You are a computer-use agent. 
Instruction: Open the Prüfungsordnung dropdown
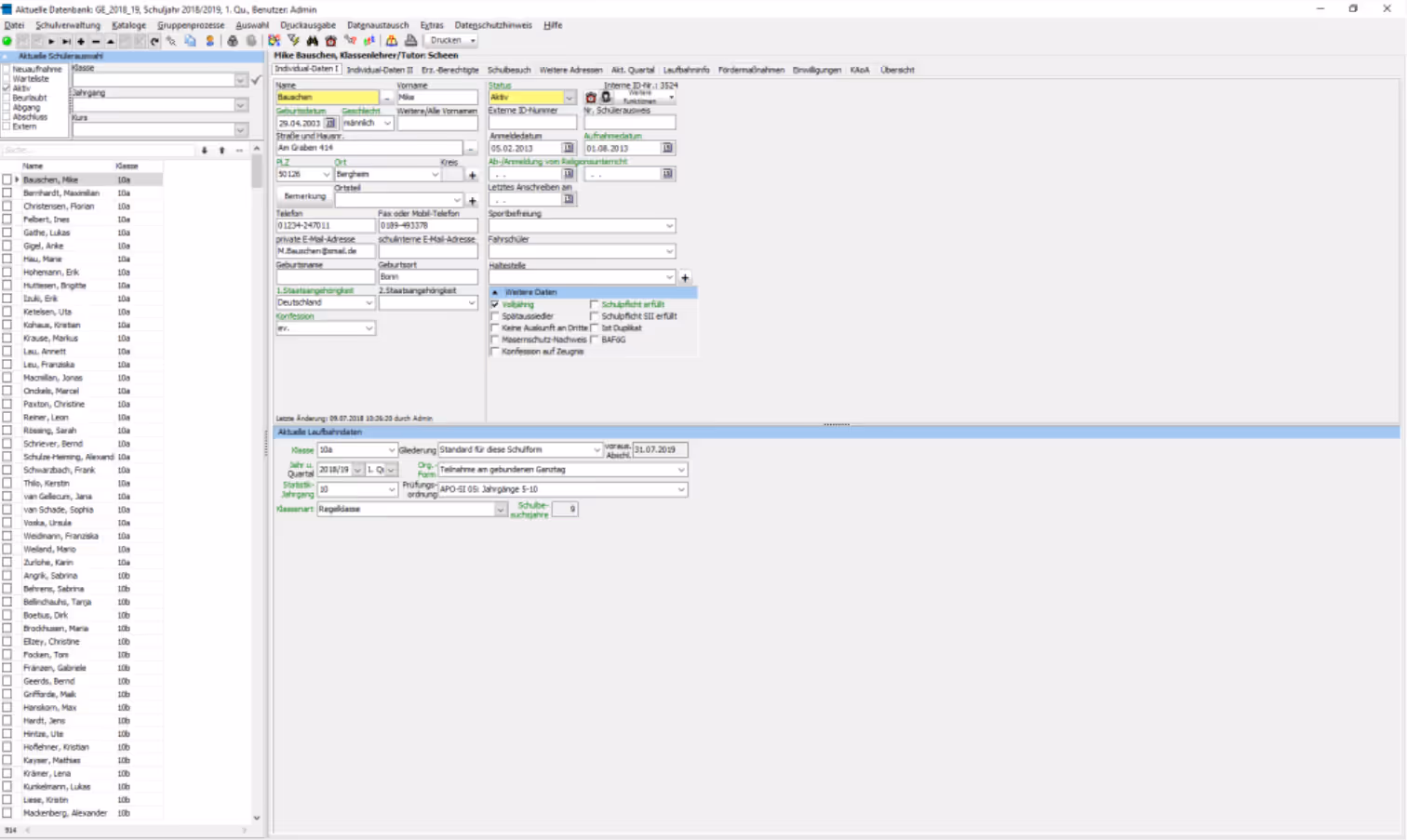681,489
